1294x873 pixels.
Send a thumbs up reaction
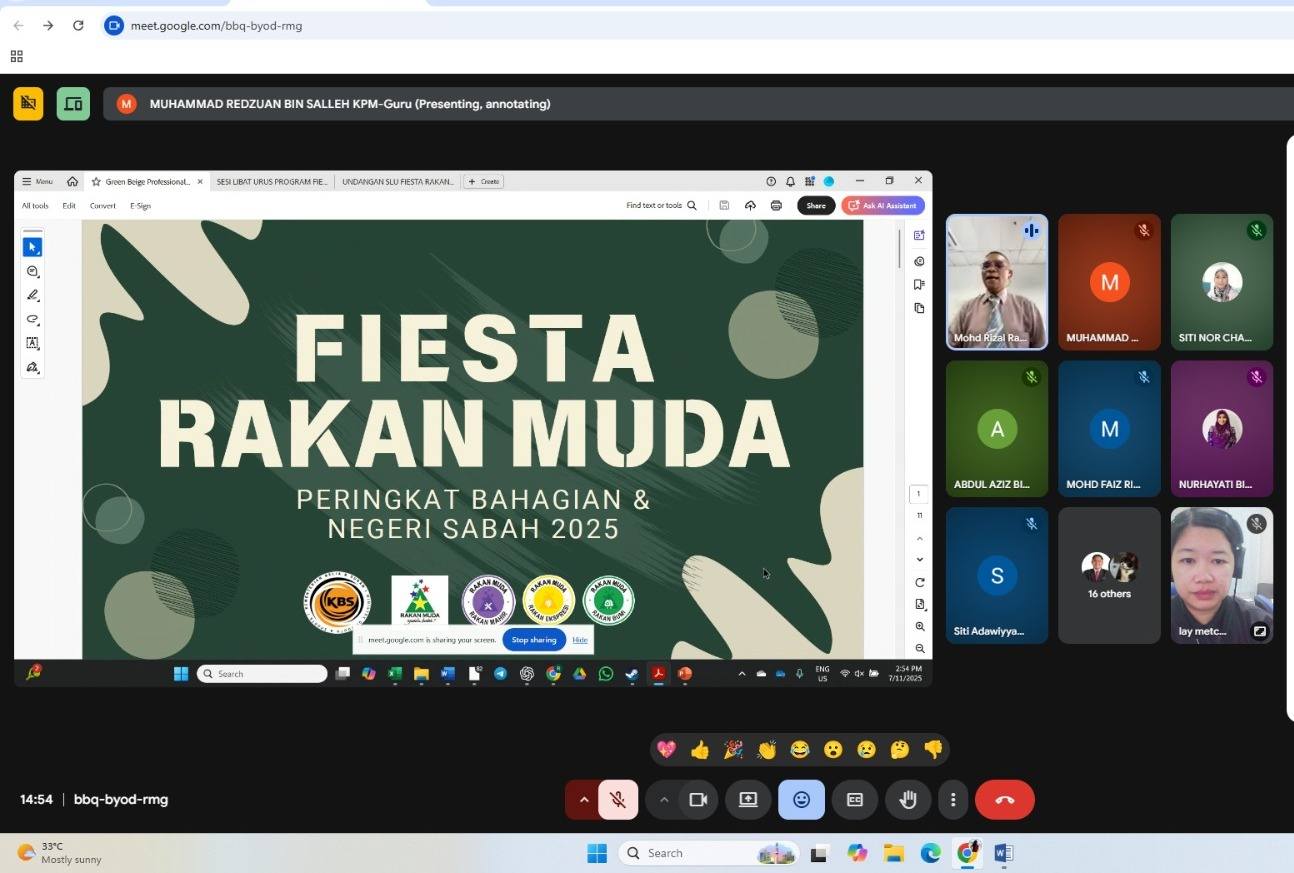699,750
